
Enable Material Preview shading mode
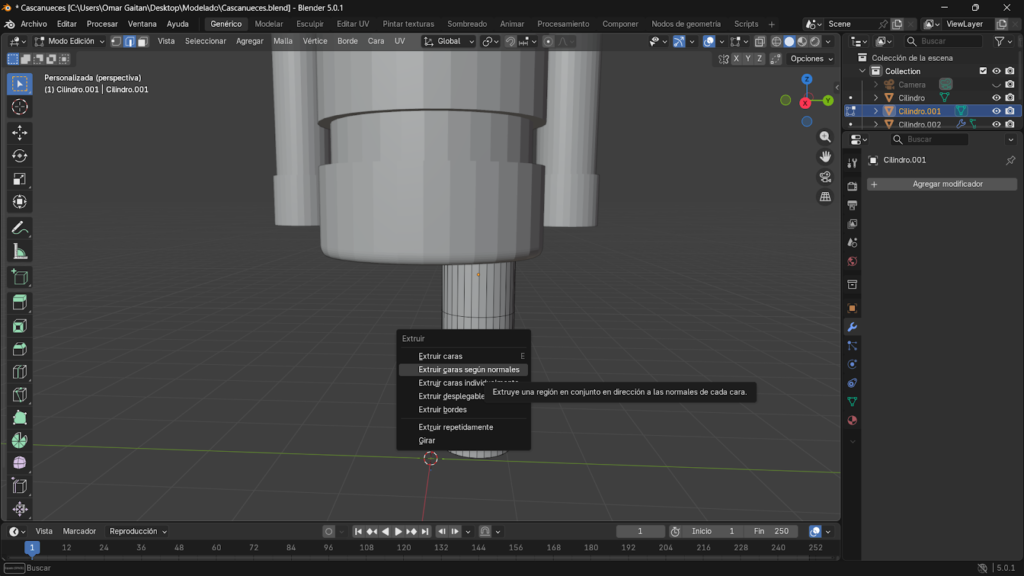click(802, 41)
